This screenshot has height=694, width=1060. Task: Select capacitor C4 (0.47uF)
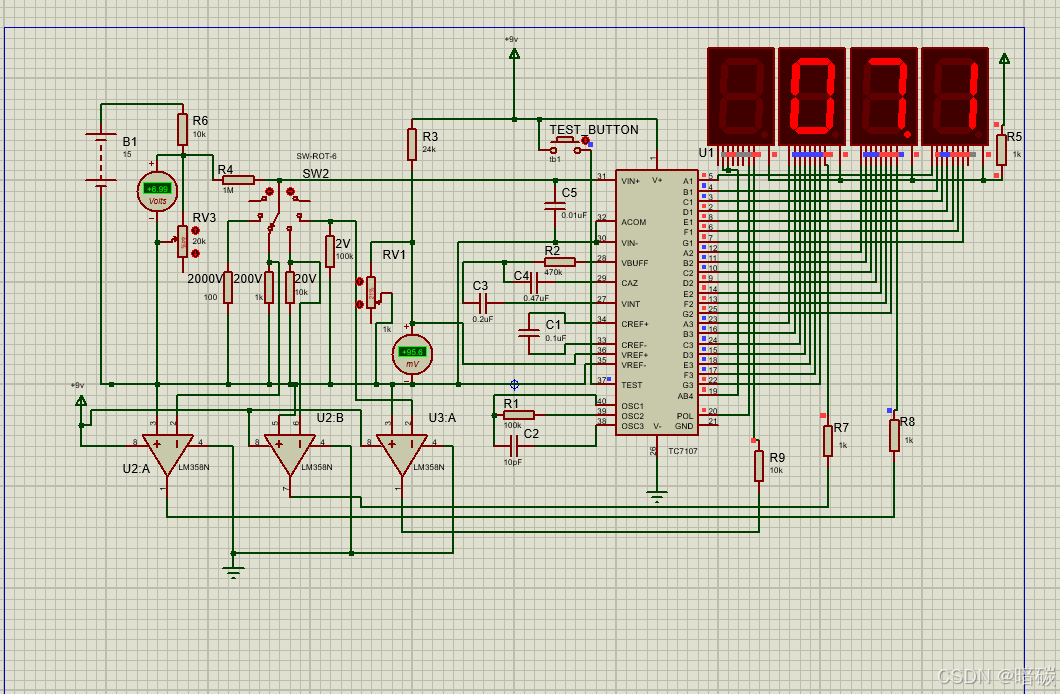(534, 282)
